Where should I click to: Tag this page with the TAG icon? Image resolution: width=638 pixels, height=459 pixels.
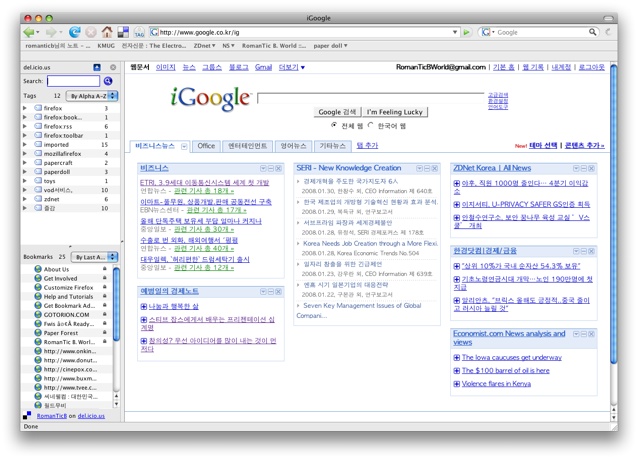(139, 32)
